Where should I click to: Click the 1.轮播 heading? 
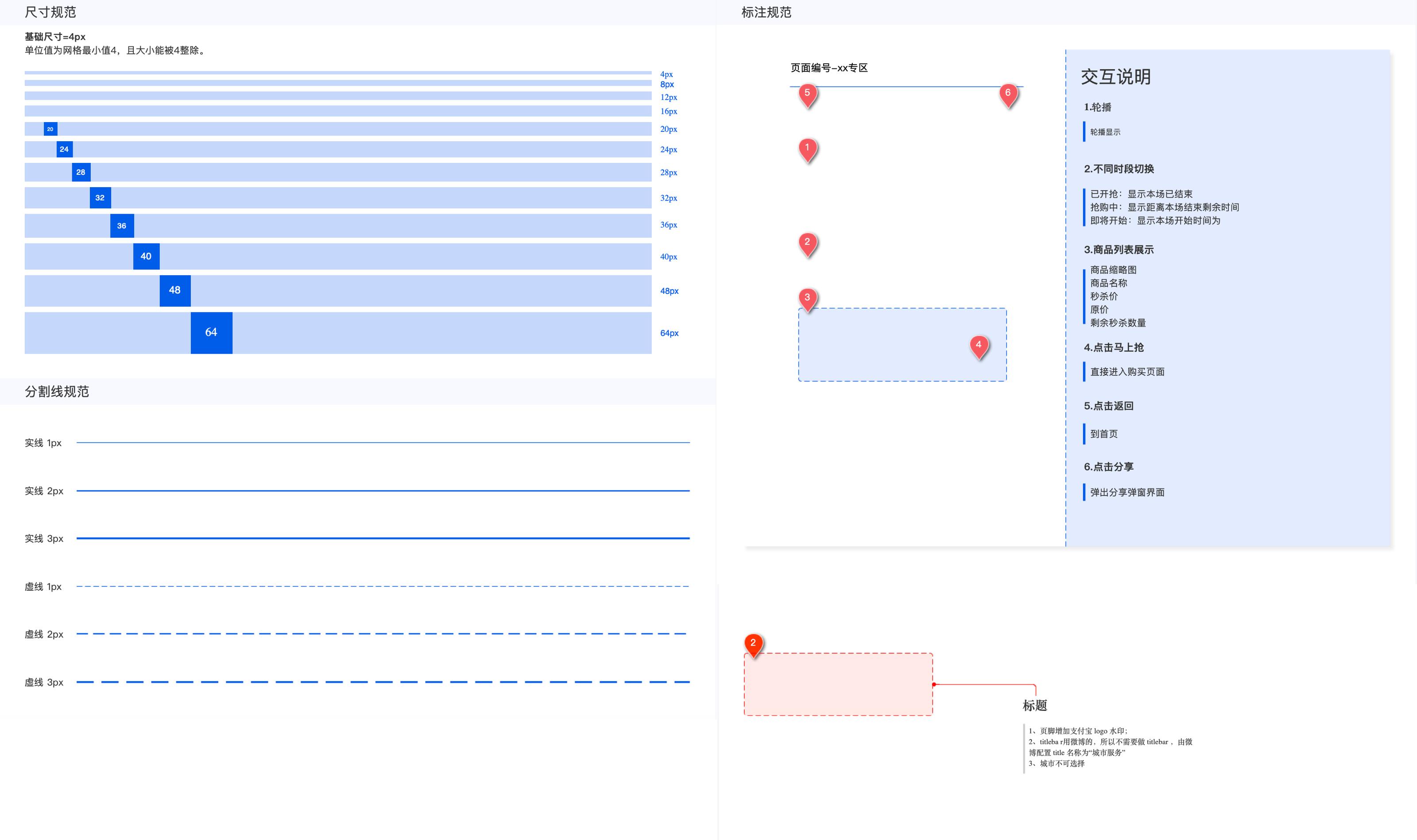tap(1098, 107)
